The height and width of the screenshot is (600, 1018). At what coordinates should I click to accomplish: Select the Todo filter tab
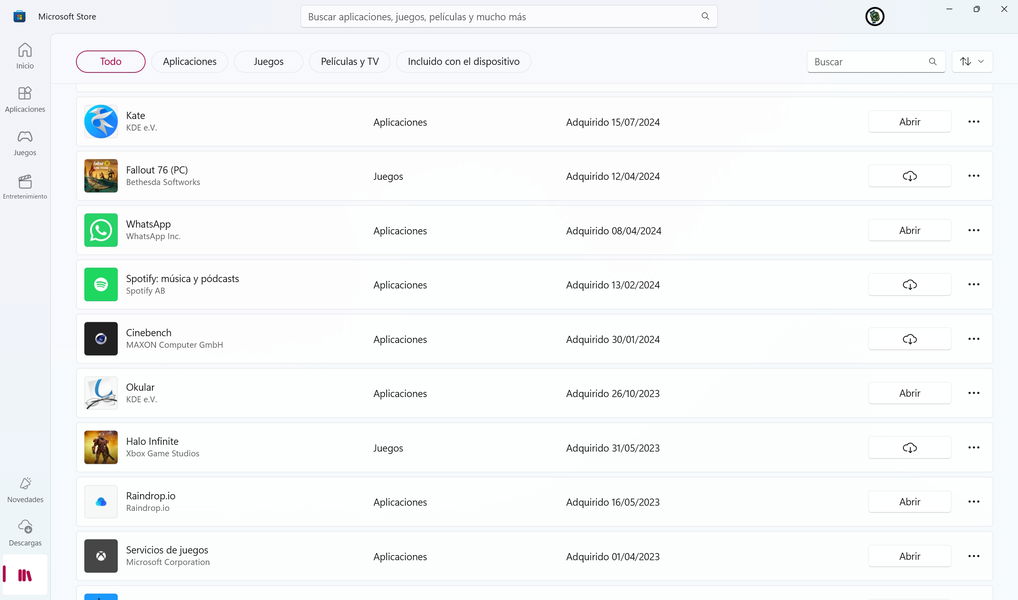coord(110,62)
